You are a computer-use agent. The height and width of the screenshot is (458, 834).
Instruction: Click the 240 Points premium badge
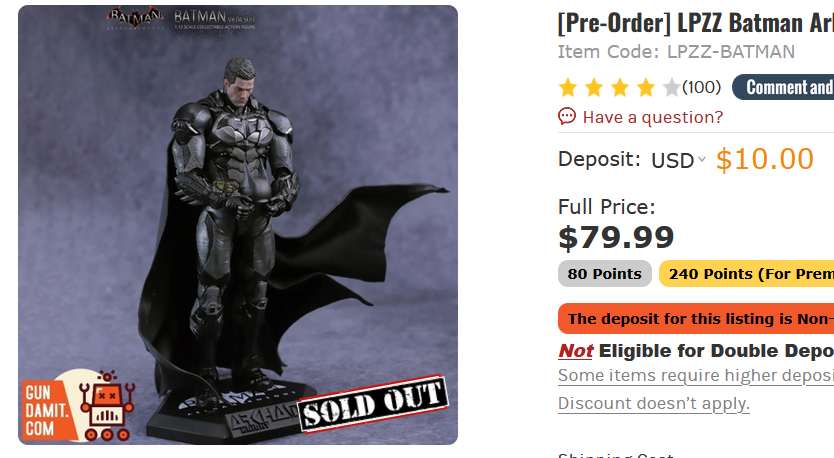click(748, 274)
